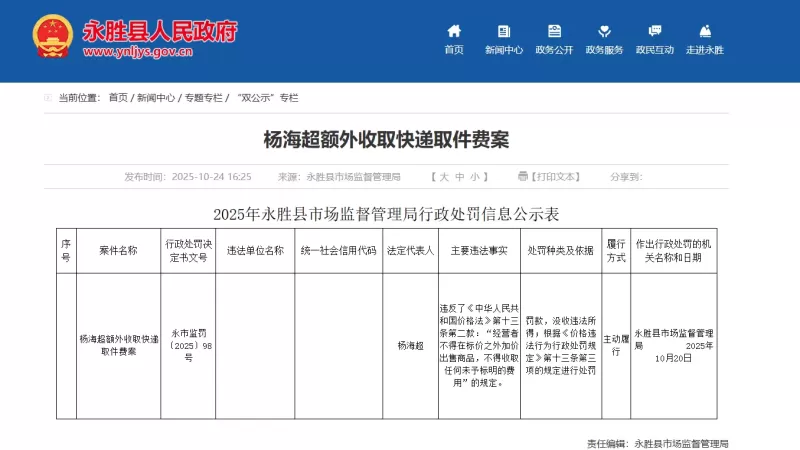Click the 政务公开 icon

(554, 31)
